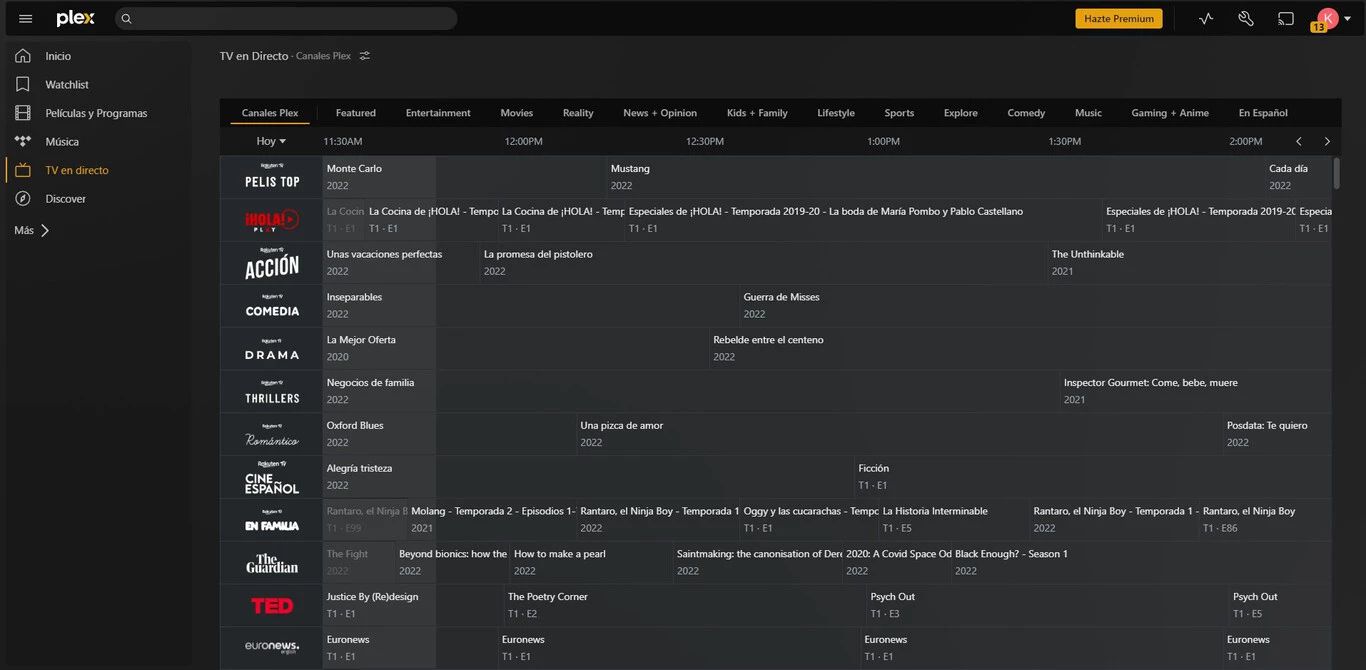Open Watchlist in sidebar
This screenshot has width=1366, height=670.
coord(67,85)
